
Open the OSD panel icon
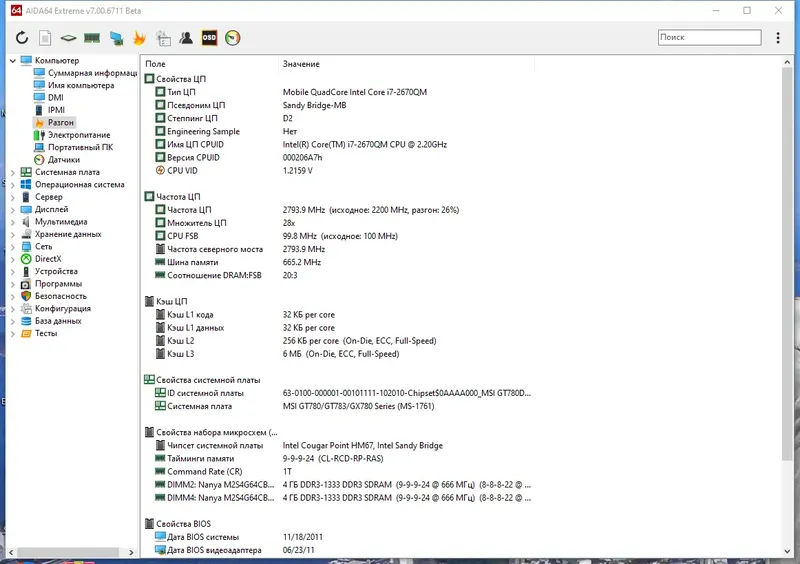pos(209,38)
